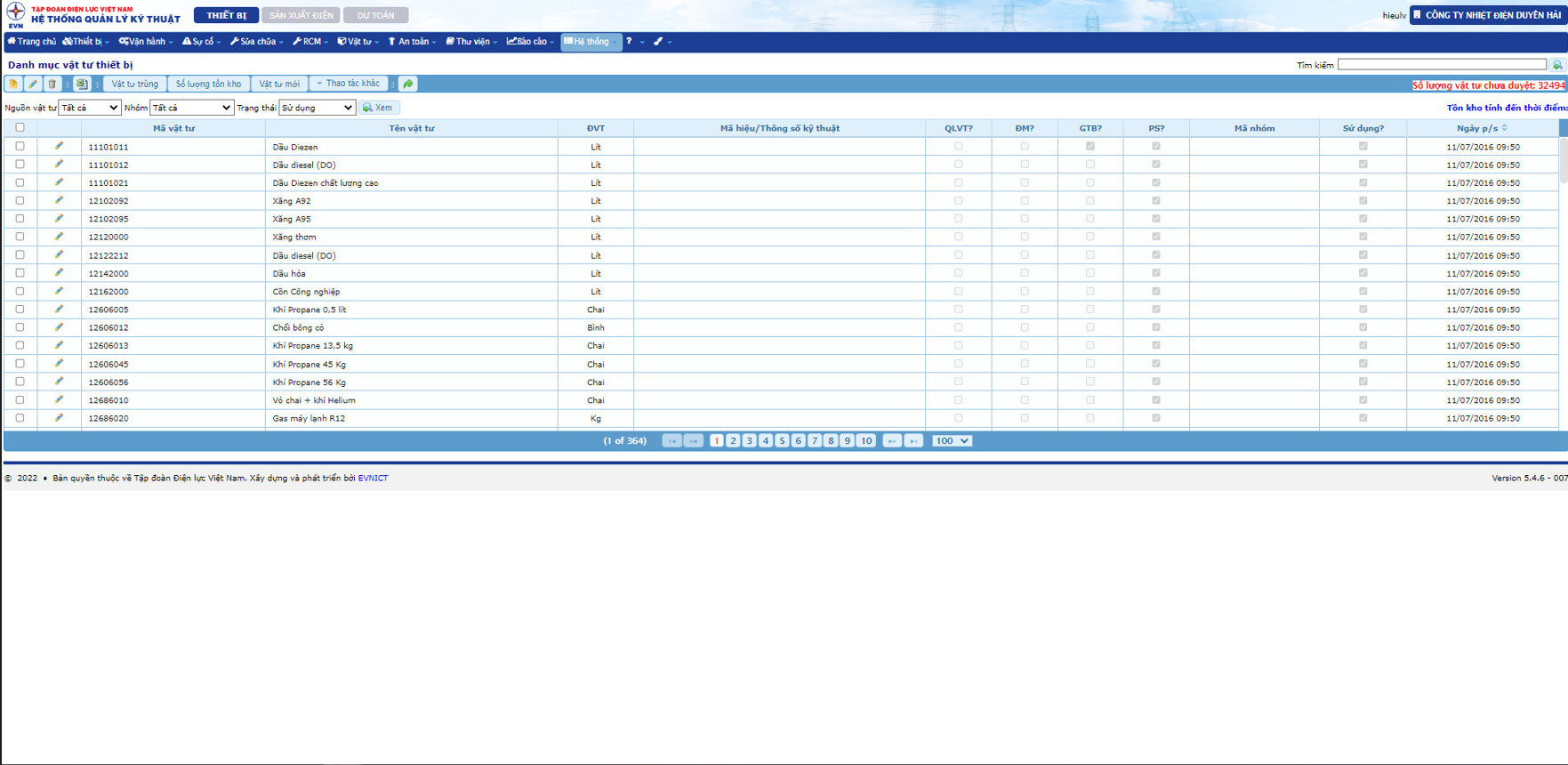The image size is (1568, 765).
Task: Click the green share arrow icon
Action: (407, 84)
